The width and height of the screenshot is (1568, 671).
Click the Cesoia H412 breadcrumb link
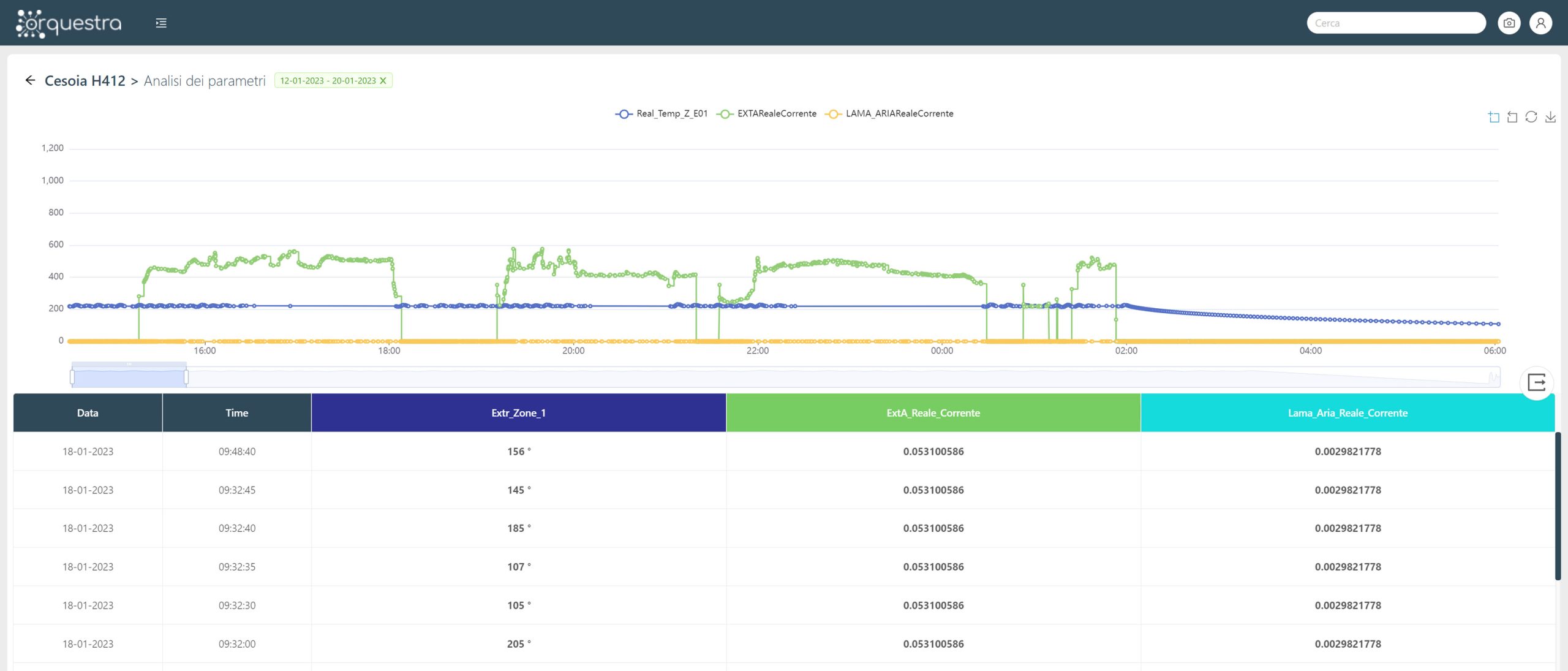pyautogui.click(x=85, y=81)
